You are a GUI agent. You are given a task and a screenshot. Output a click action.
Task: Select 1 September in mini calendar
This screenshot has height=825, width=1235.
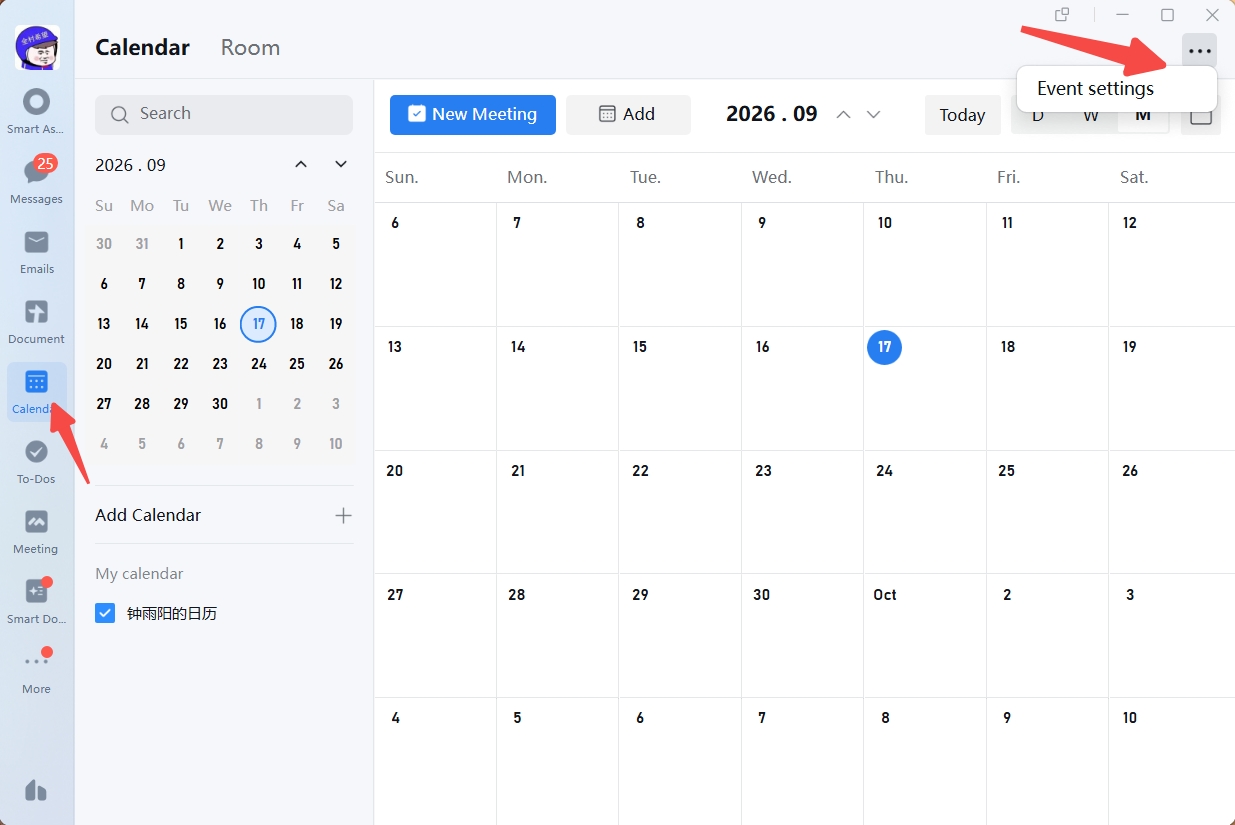click(181, 244)
